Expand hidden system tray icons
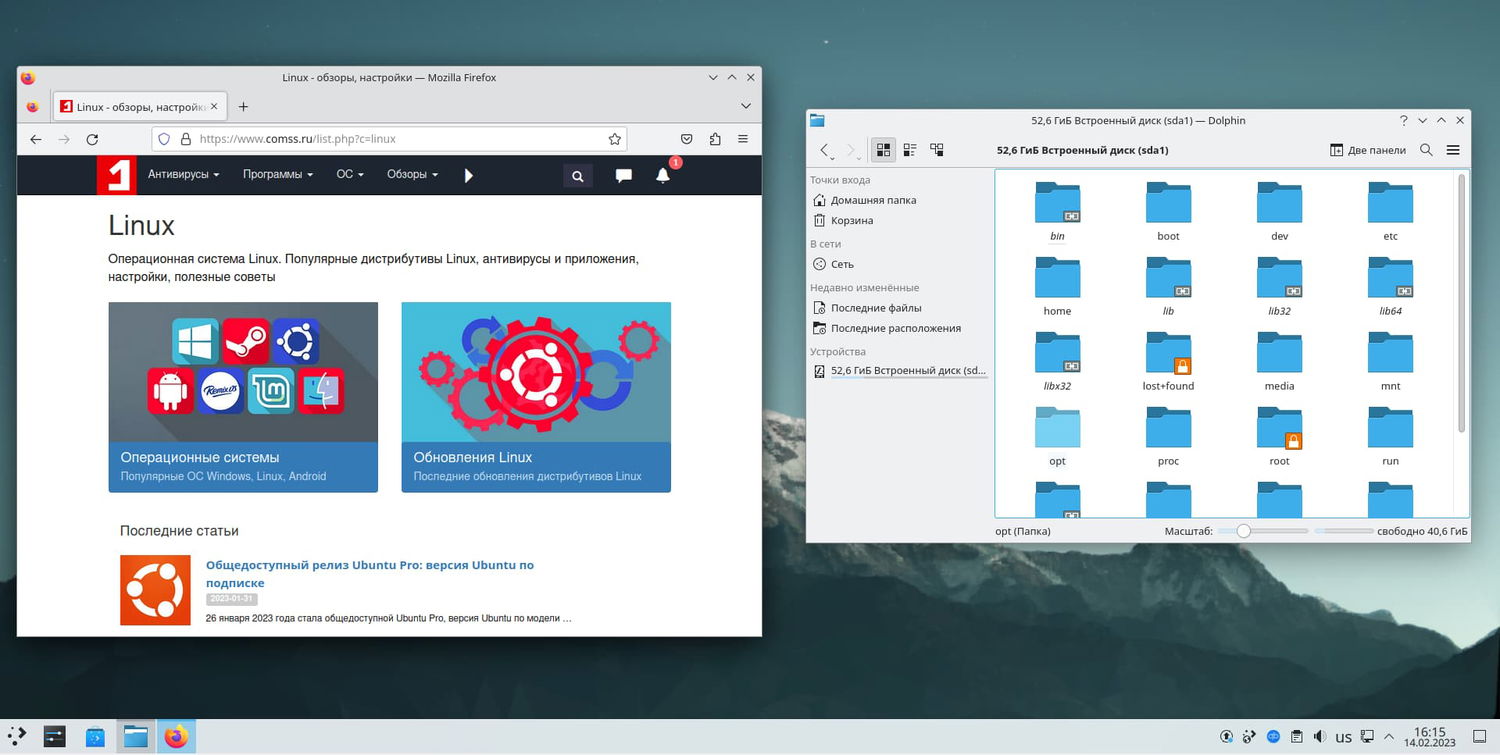 pyautogui.click(x=1389, y=737)
